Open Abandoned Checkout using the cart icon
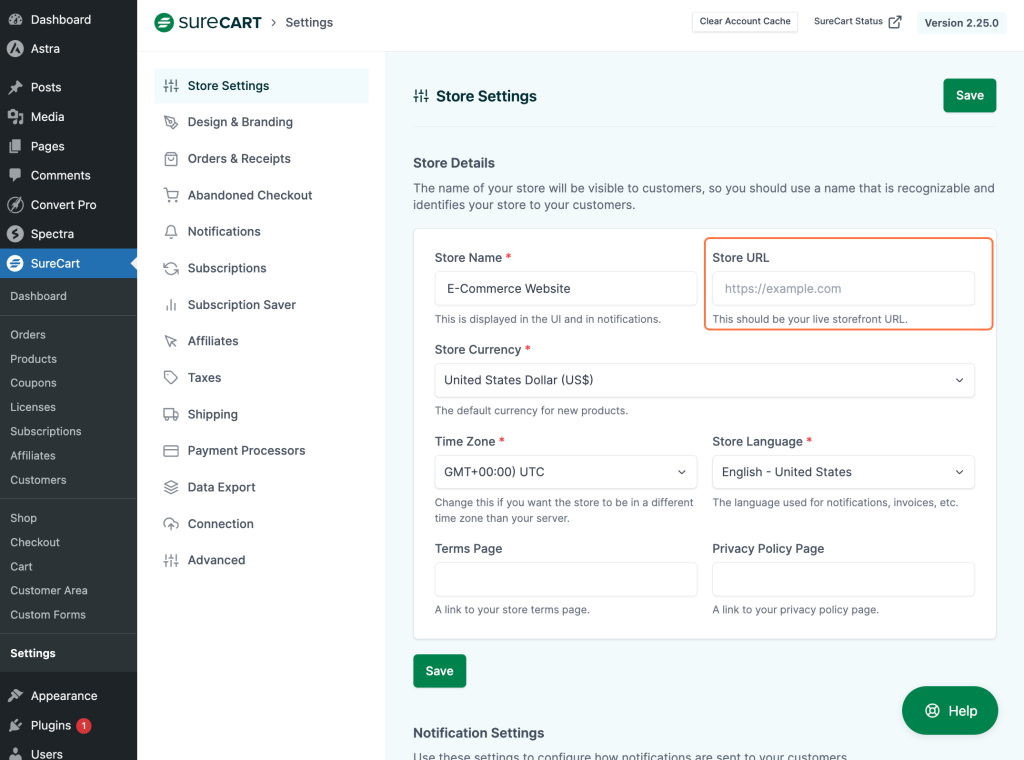This screenshot has height=760, width=1024. (x=170, y=195)
